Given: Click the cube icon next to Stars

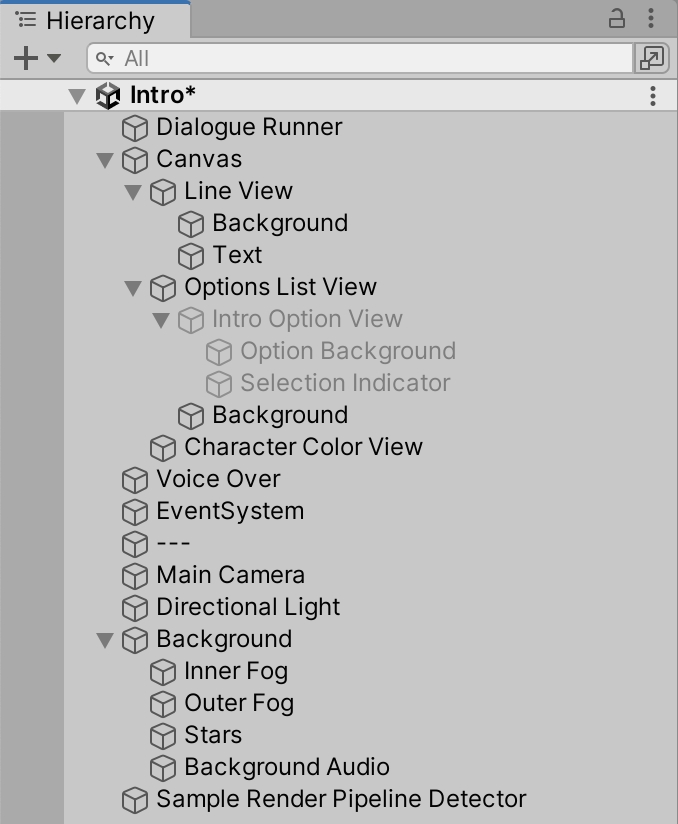Looking at the screenshot, I should point(162,736).
